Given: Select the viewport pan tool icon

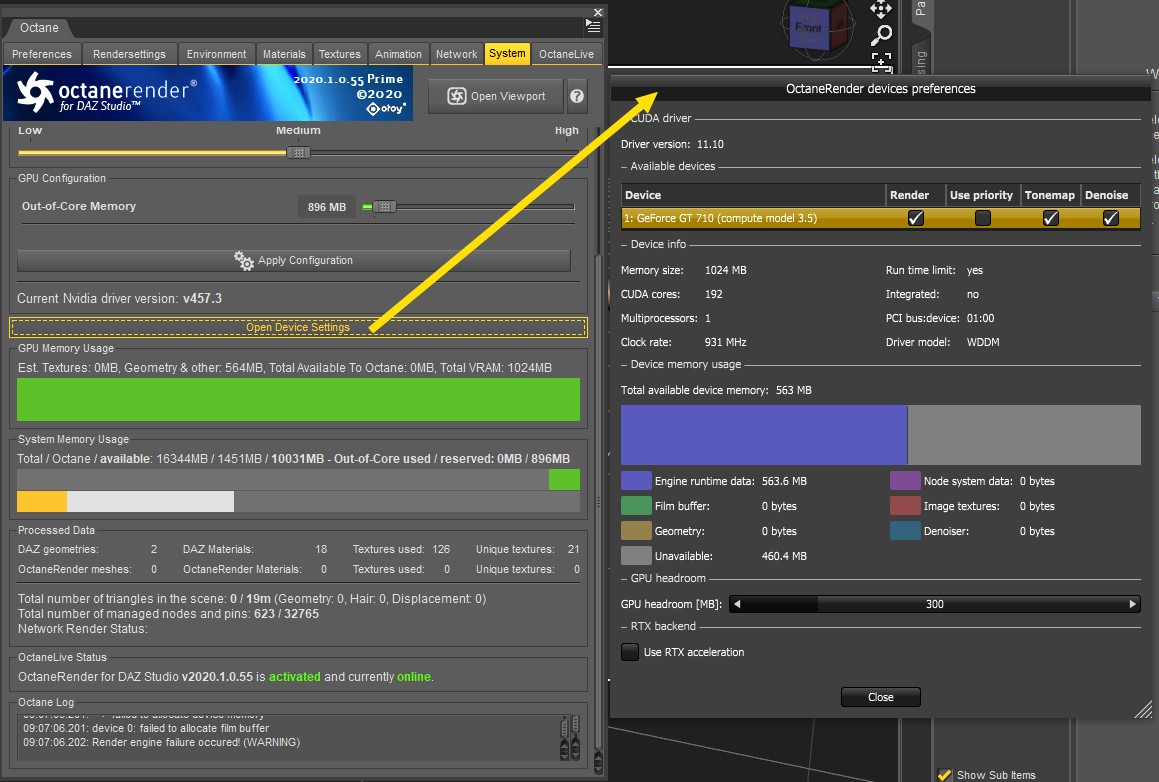Looking at the screenshot, I should 881,9.
